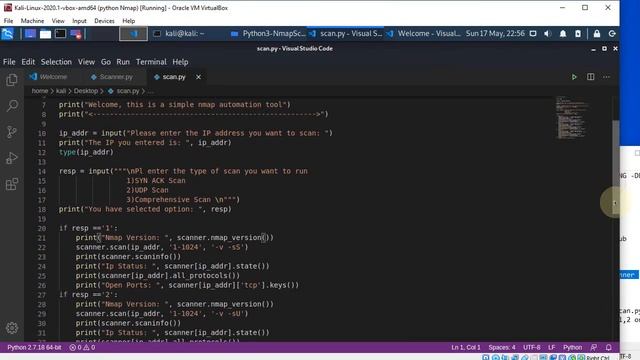Open the VS Code Help menu

[180, 62]
